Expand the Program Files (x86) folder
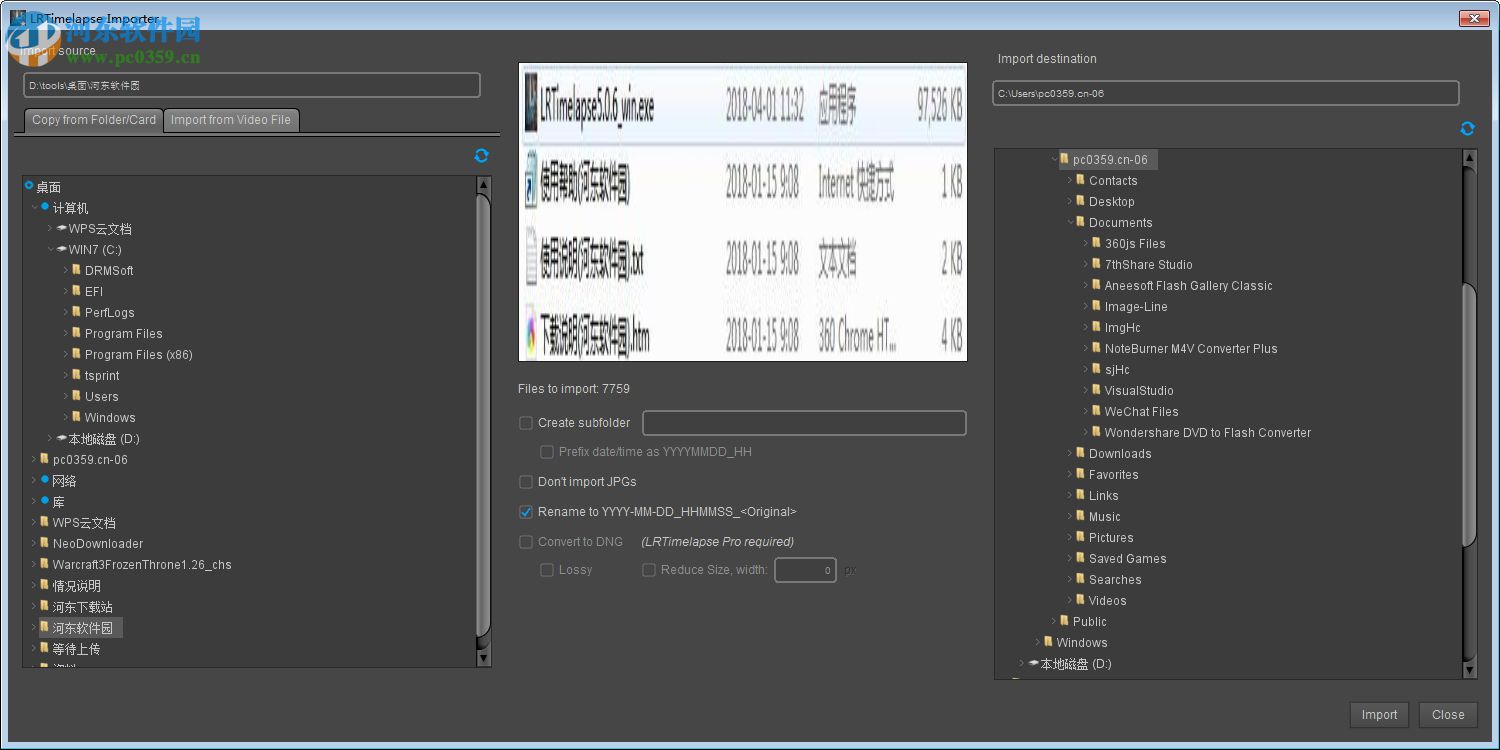 (66, 355)
